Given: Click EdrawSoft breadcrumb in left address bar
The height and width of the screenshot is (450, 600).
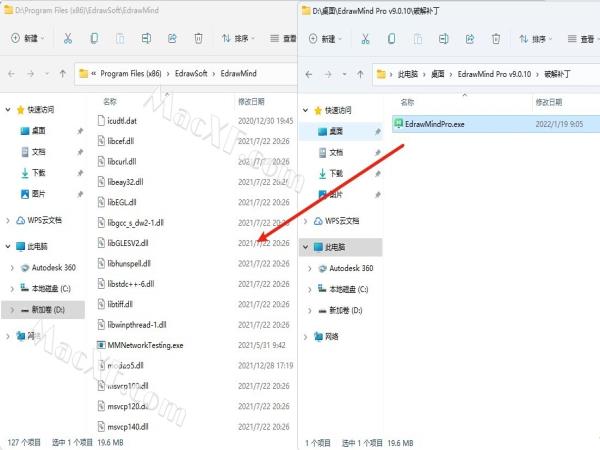Looking at the screenshot, I should (x=191, y=73).
